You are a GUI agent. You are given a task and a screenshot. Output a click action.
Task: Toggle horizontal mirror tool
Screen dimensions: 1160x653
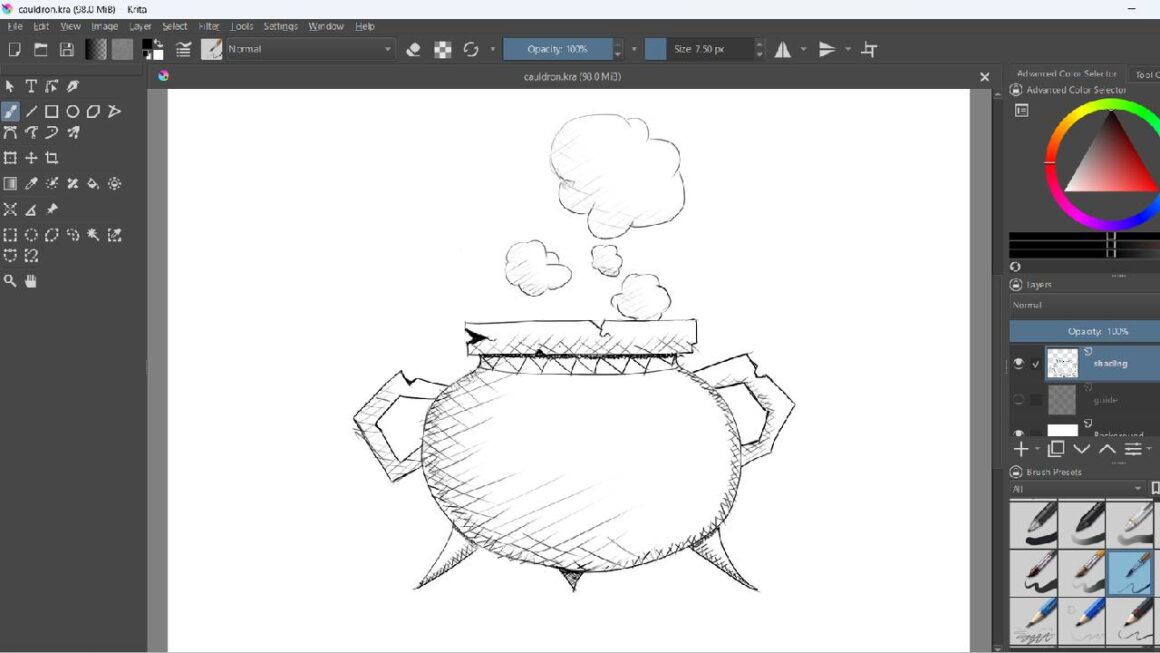click(x=782, y=50)
